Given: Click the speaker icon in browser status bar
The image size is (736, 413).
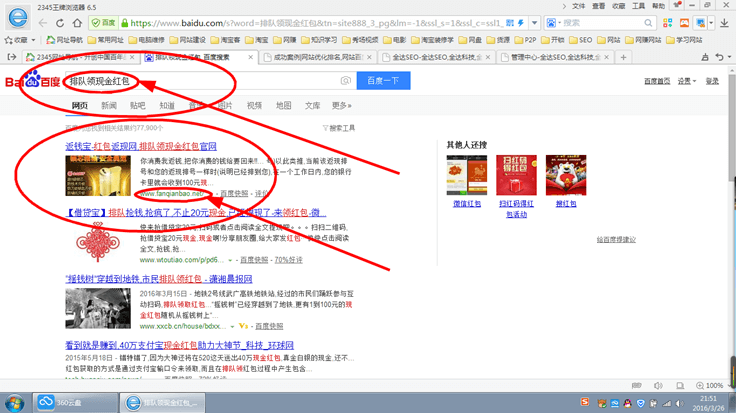Looking at the screenshot, I should (658, 385).
